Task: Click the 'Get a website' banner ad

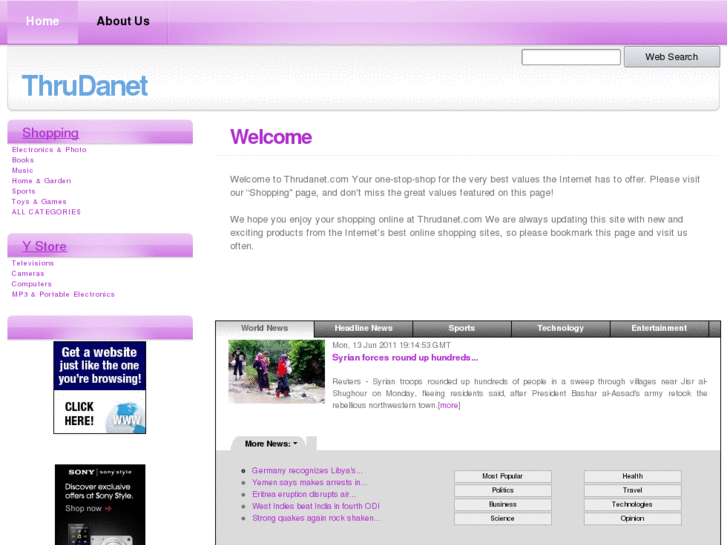Action: [100, 387]
